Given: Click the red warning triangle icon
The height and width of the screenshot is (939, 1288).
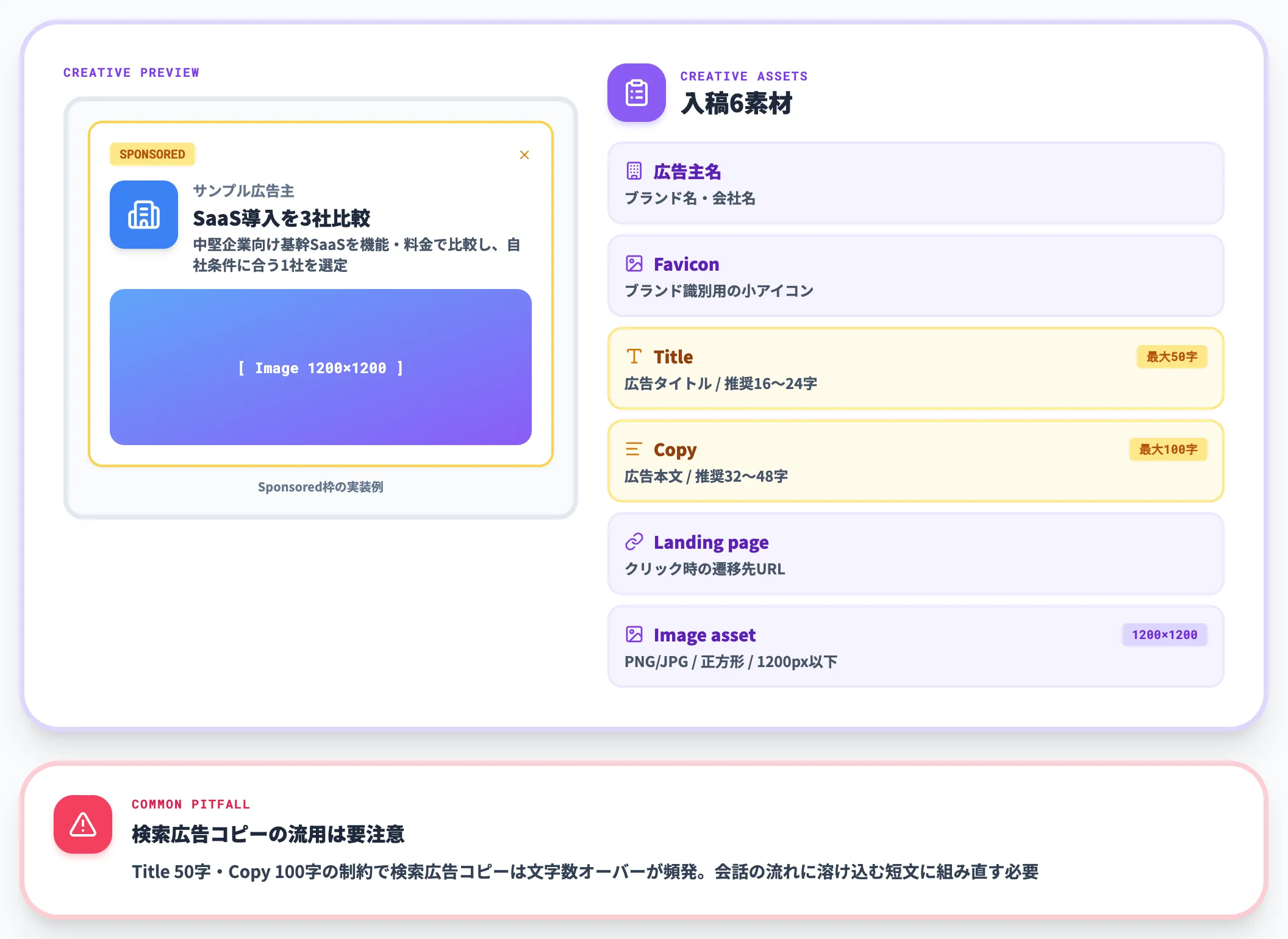Looking at the screenshot, I should click(83, 824).
